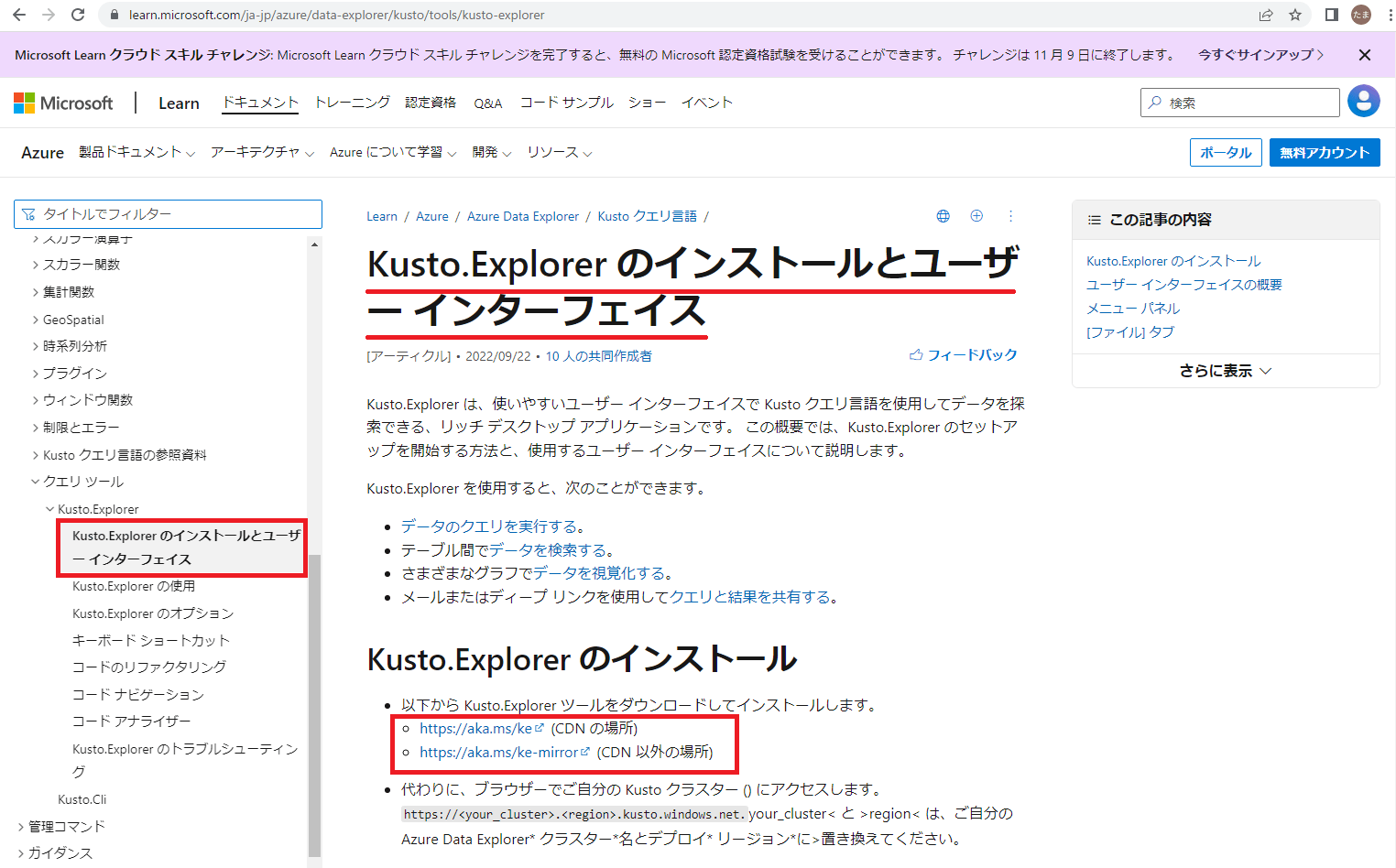Expand the Azure について学習 dropdown
Screen dimensions: 1396x868
[393, 152]
